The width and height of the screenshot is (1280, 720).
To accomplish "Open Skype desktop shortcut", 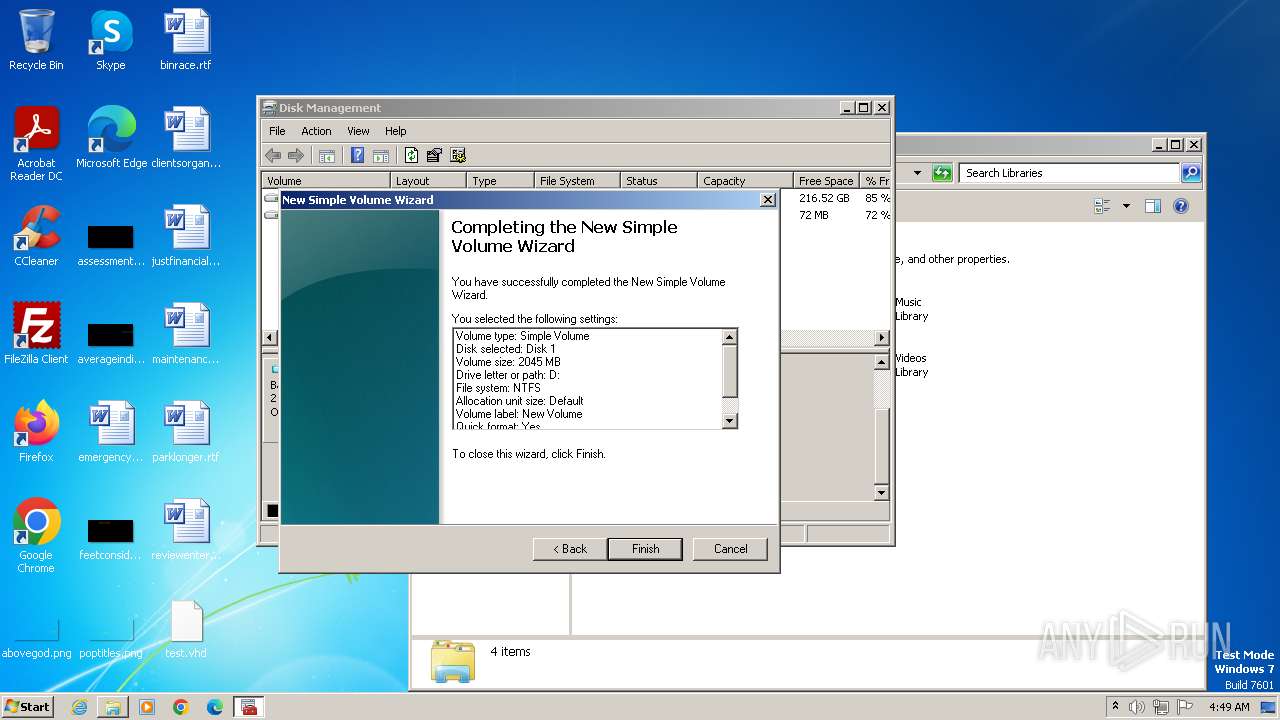I will pos(110,40).
